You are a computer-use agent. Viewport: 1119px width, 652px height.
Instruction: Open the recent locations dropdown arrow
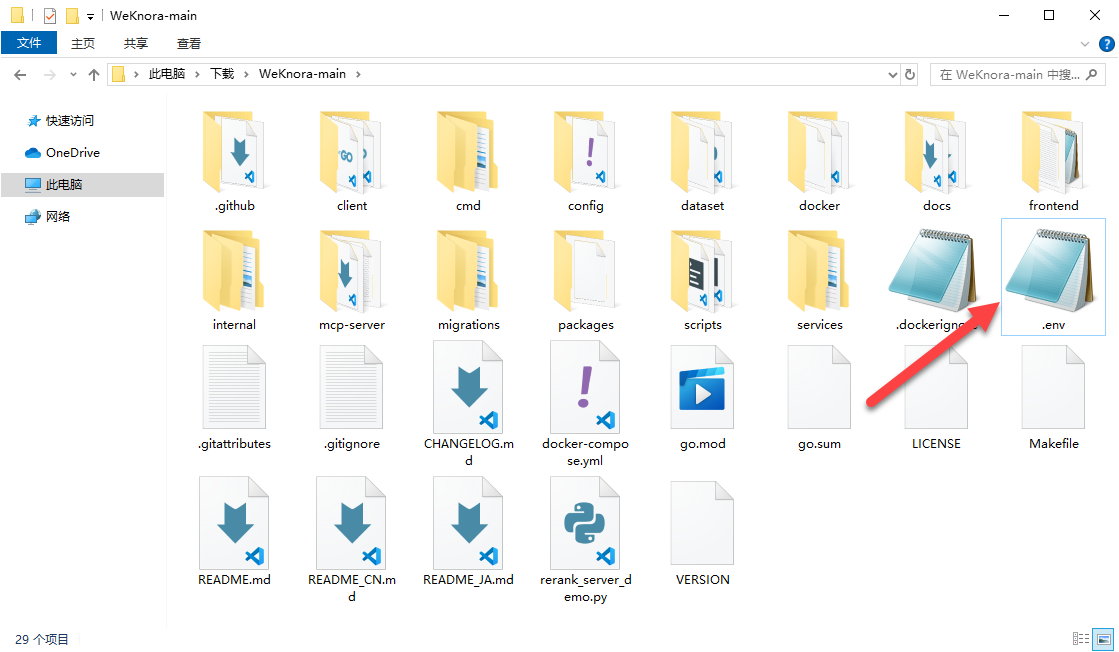pos(73,75)
